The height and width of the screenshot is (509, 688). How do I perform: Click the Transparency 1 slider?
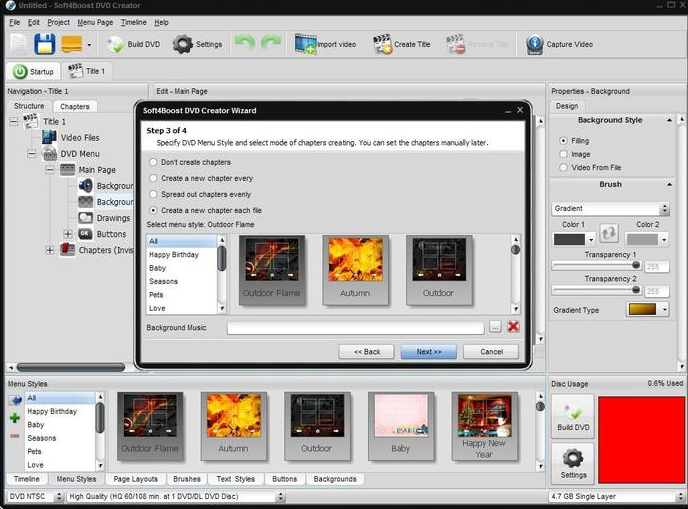[596, 265]
